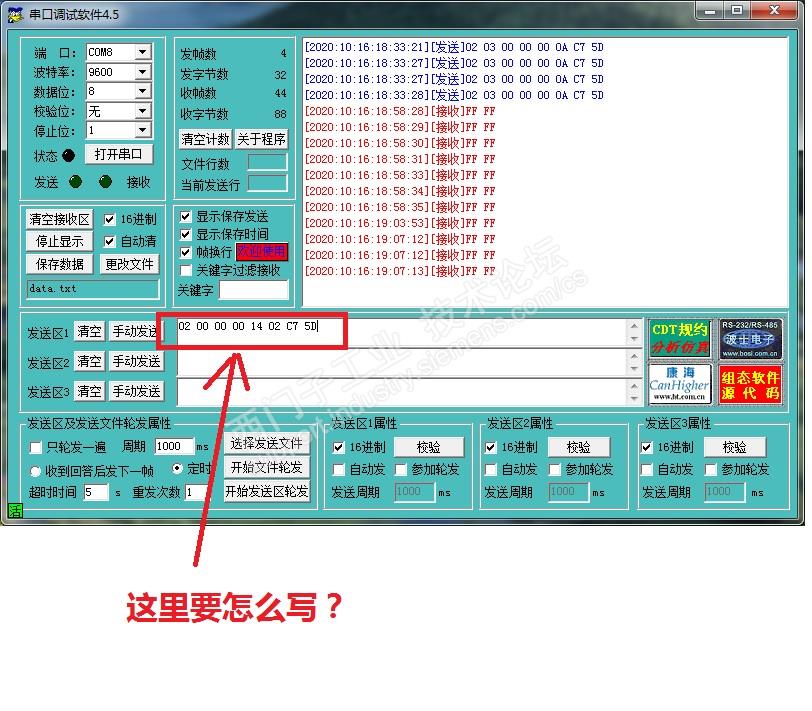Toggle the 帧换行 checkbox
This screenshot has height=711, width=812.
(185, 252)
